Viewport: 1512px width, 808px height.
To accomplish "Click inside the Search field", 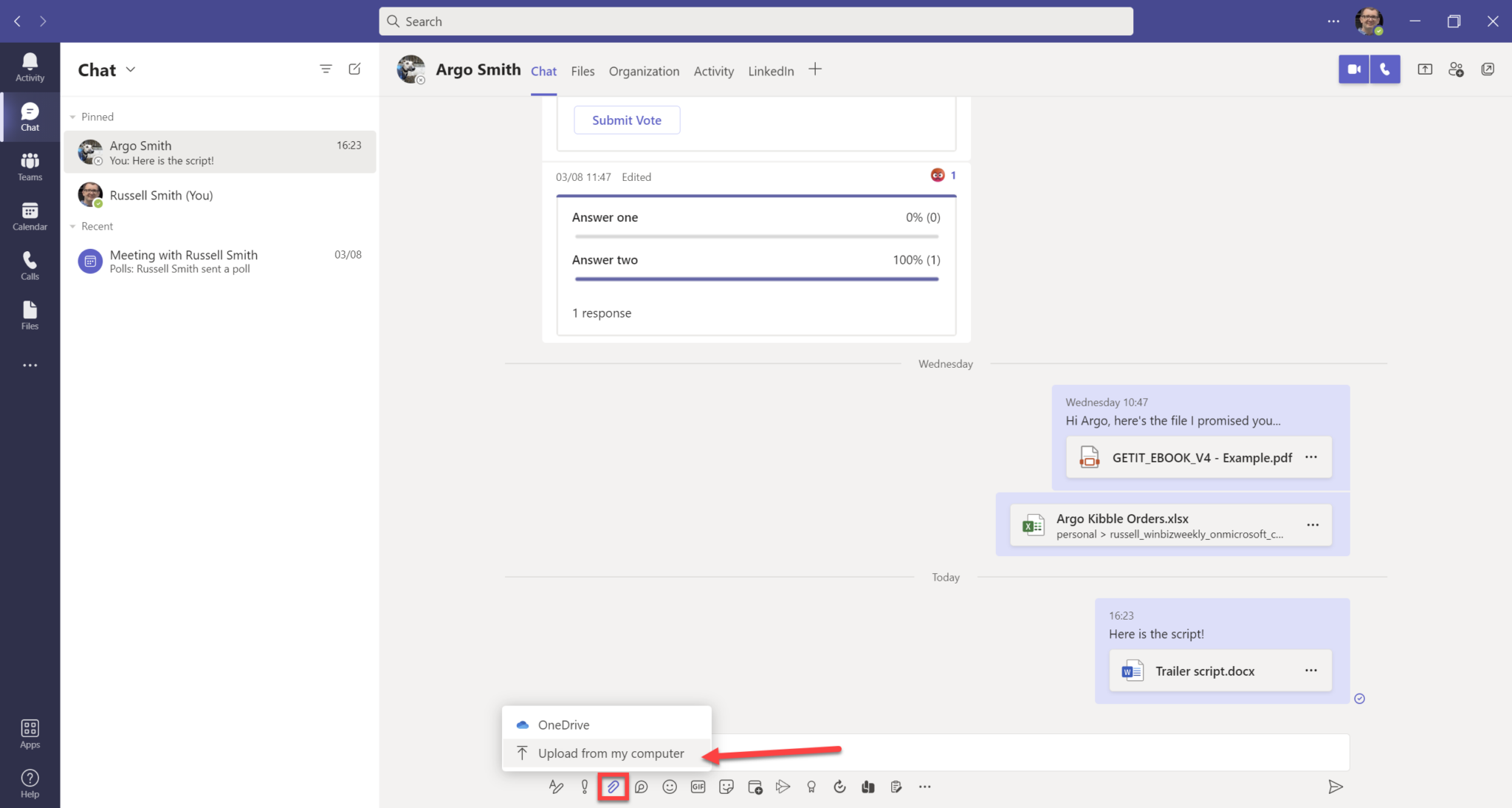I will click(x=755, y=21).
